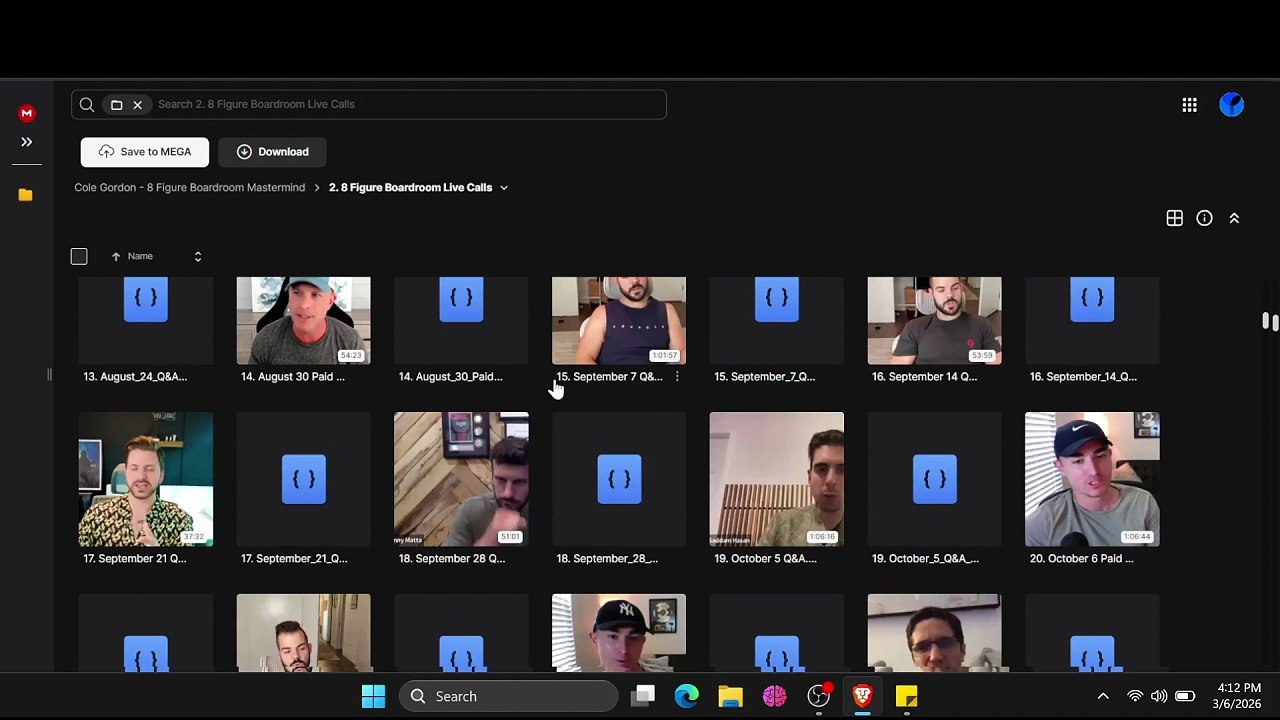Collapse the header with the double up-chevron icon
Screen dimensions: 1280x720
click(x=1234, y=218)
